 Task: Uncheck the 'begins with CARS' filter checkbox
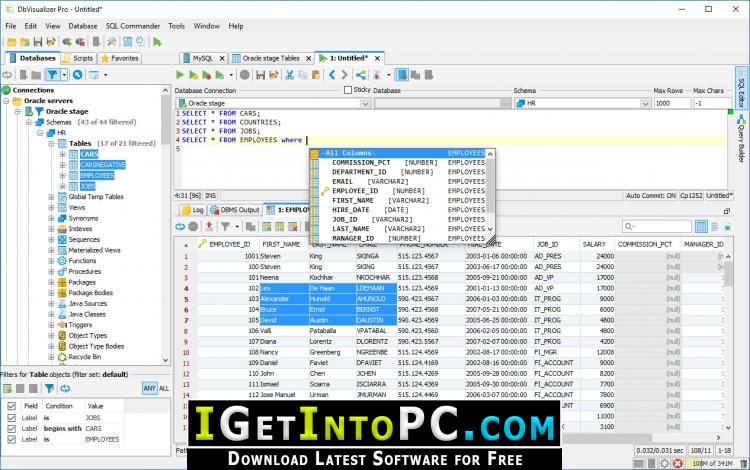tap(11, 429)
